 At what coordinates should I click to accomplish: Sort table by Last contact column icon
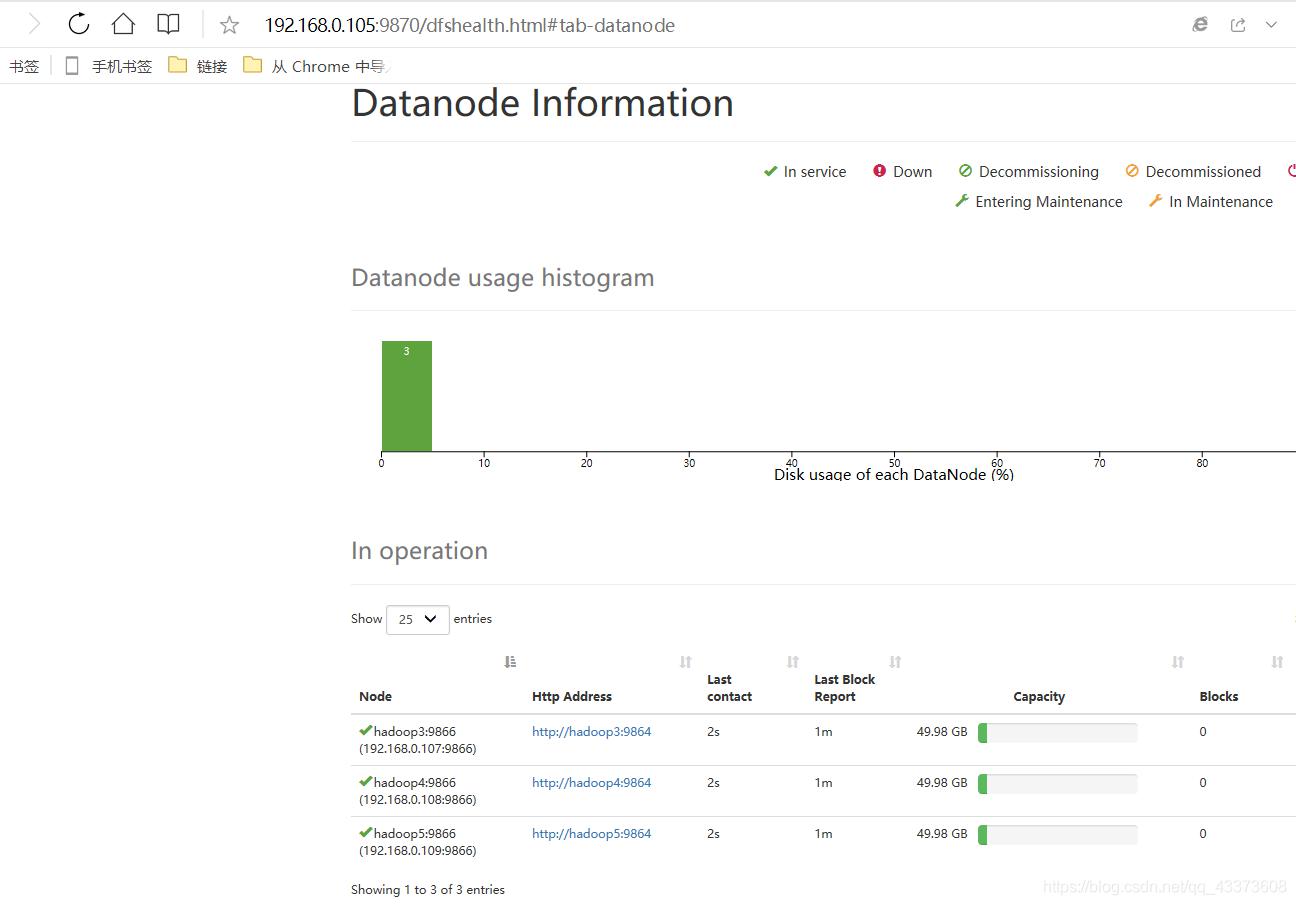pyautogui.click(x=792, y=662)
